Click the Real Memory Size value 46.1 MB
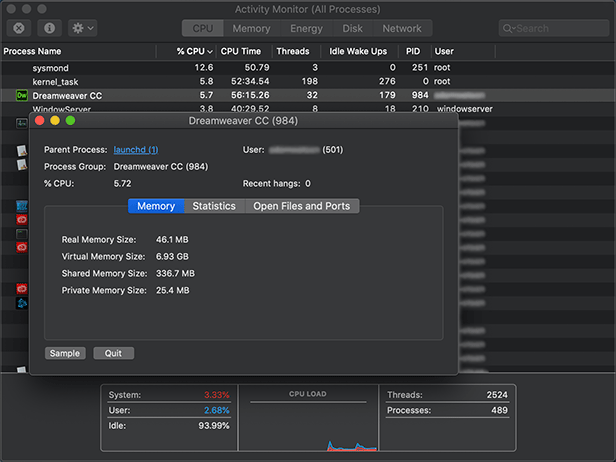616x462 pixels. point(172,240)
